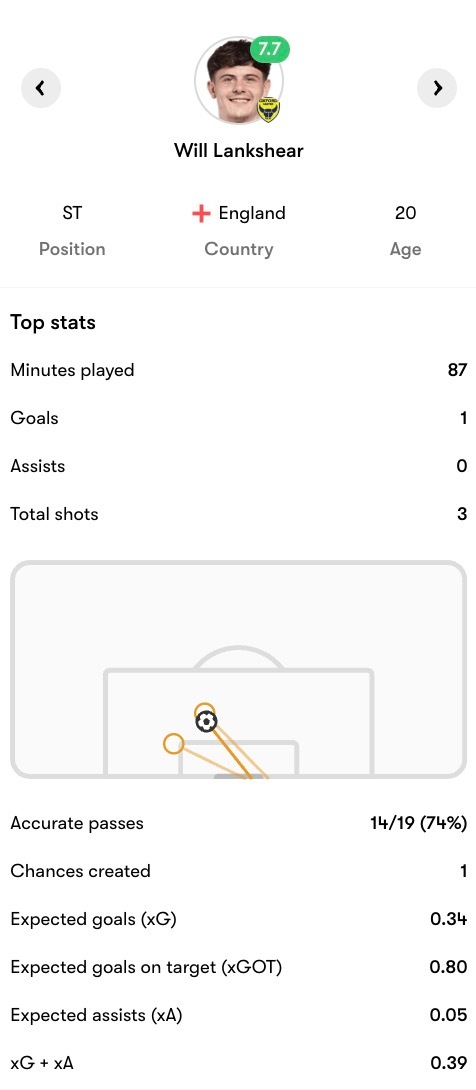Open Will Lankshear's profile photo

tap(238, 81)
